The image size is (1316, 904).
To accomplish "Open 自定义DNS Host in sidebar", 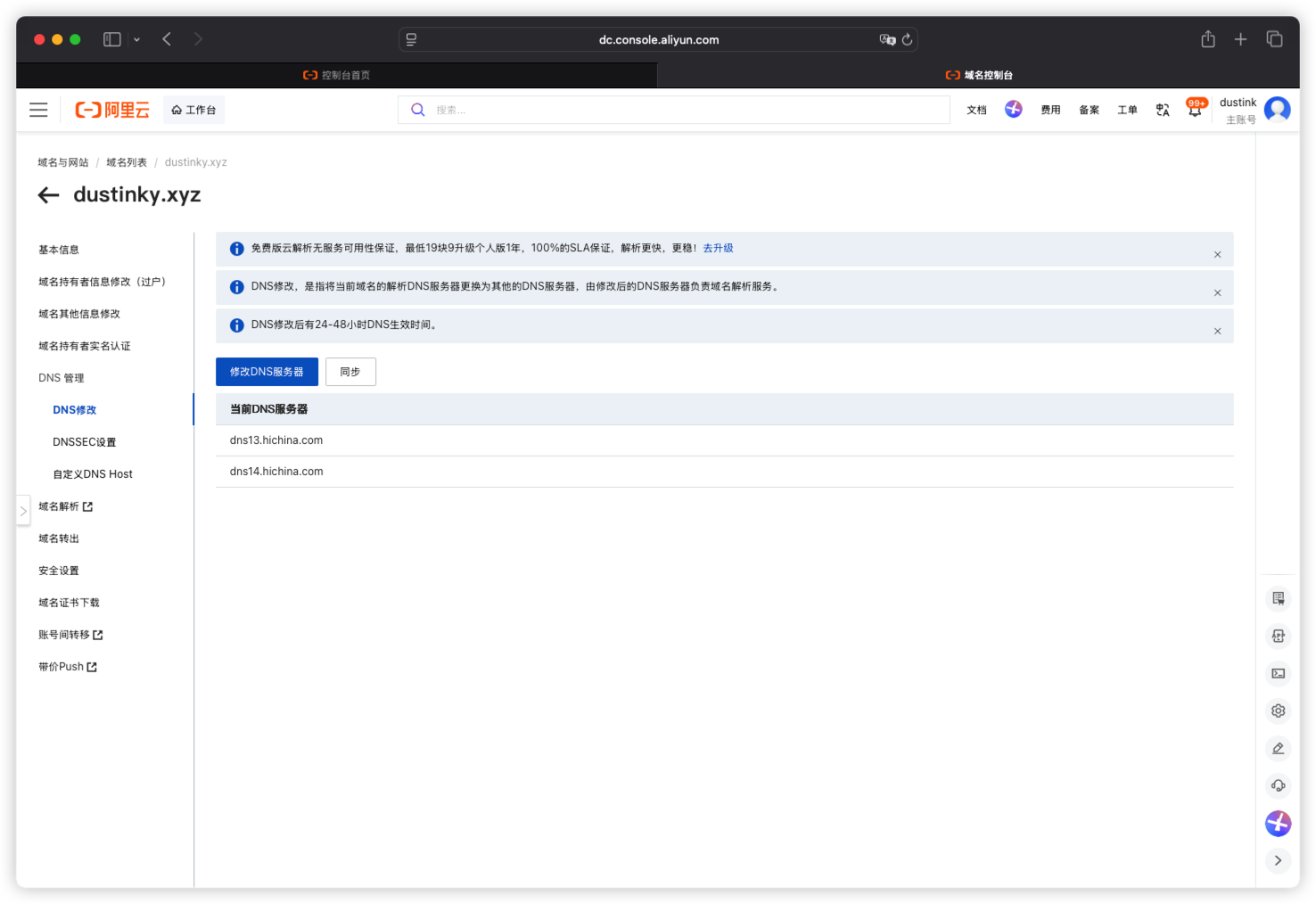I will click(93, 474).
